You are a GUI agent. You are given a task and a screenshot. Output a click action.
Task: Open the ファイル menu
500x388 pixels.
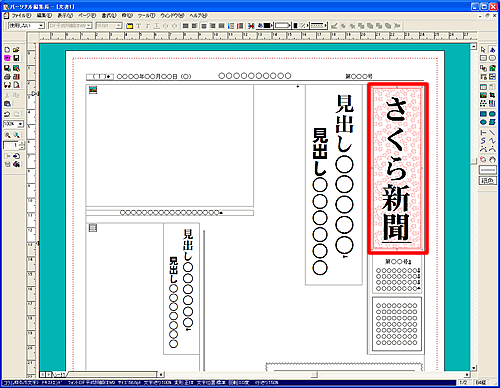click(x=21, y=16)
